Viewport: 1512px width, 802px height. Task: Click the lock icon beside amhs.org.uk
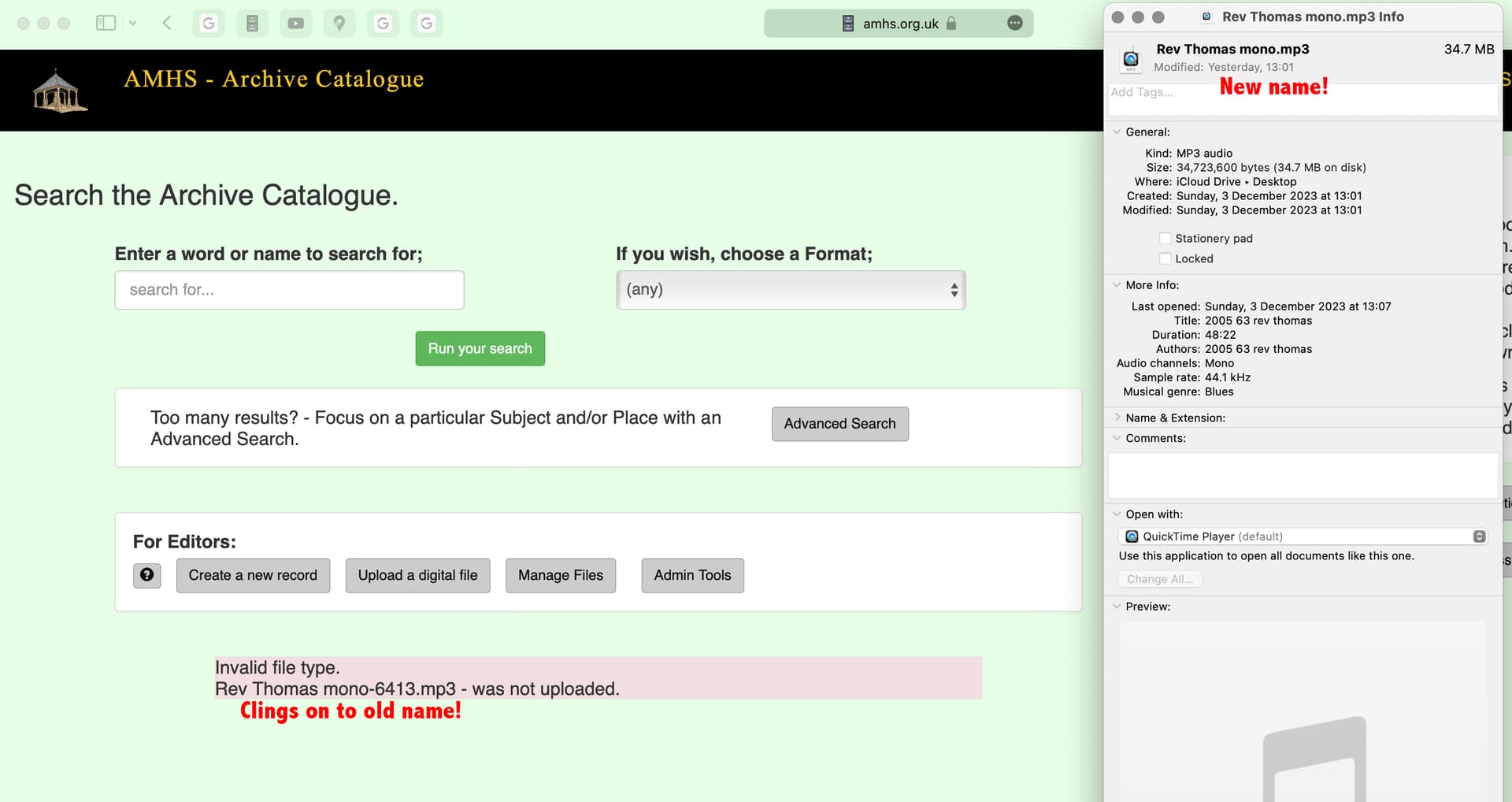click(951, 24)
